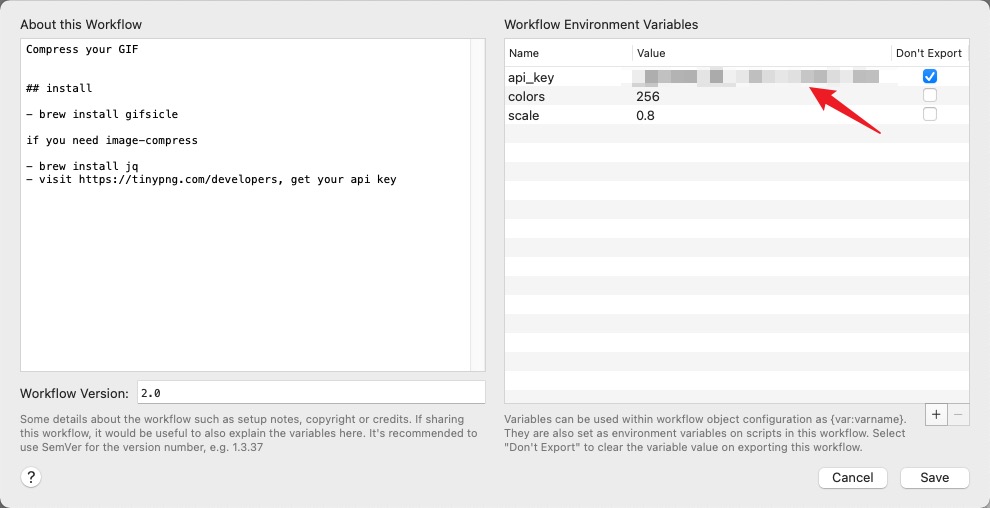Add a new environment variable with plus button
Image resolution: width=990 pixels, height=508 pixels.
point(936,414)
